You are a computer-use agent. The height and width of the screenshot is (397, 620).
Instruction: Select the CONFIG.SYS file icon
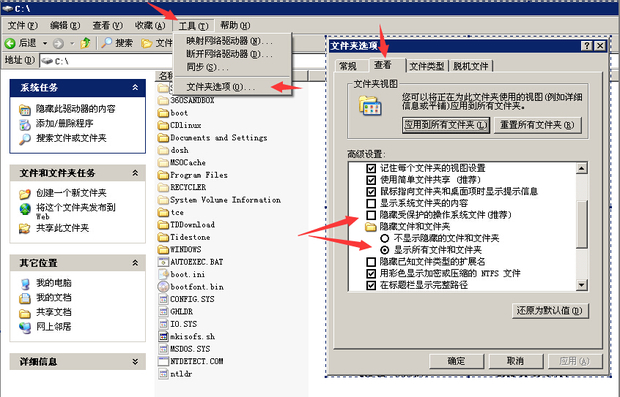(x=163, y=299)
